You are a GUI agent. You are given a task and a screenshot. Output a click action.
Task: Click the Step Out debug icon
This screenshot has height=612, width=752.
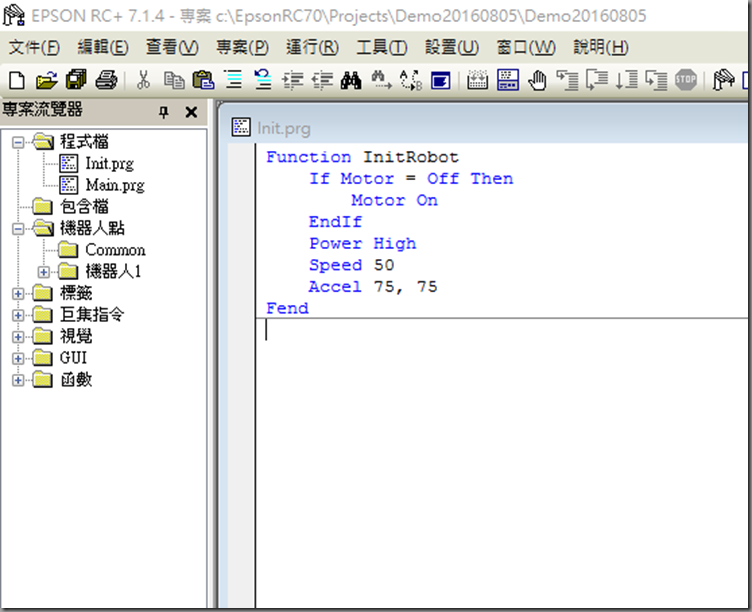(x=656, y=80)
